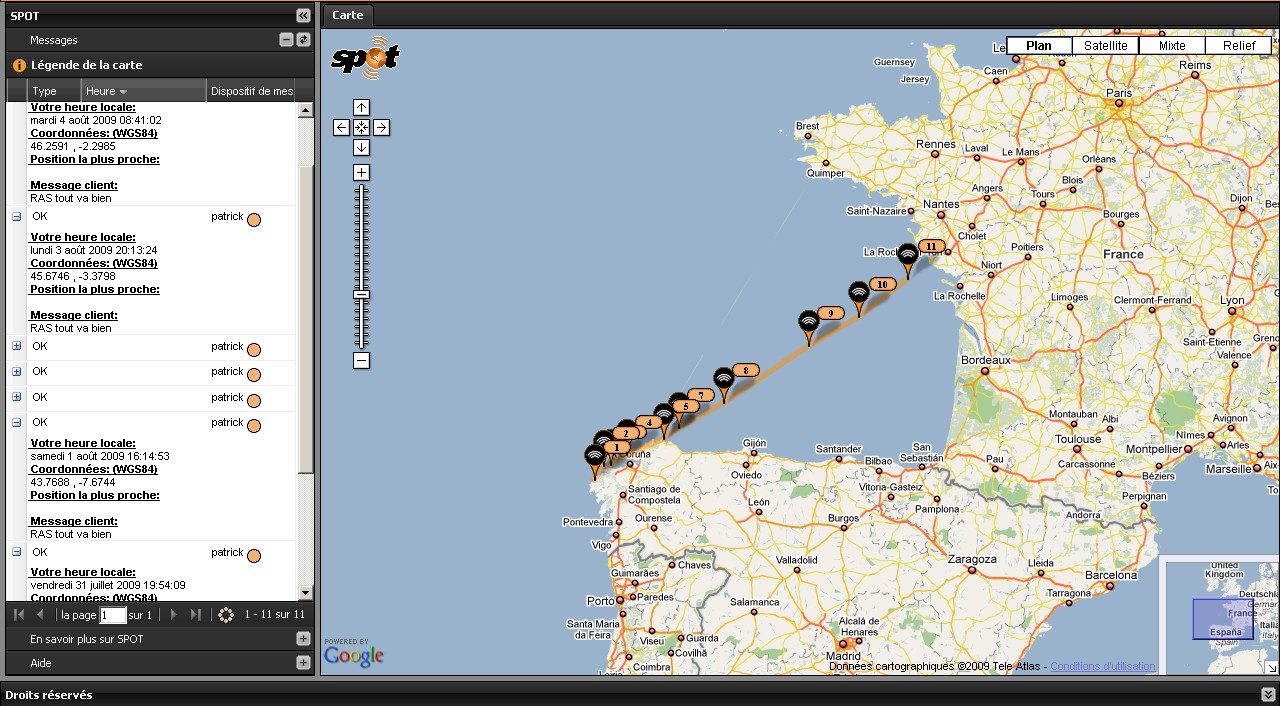Click the map zoom slider handle
The width and height of the screenshot is (1280, 706).
point(362,295)
